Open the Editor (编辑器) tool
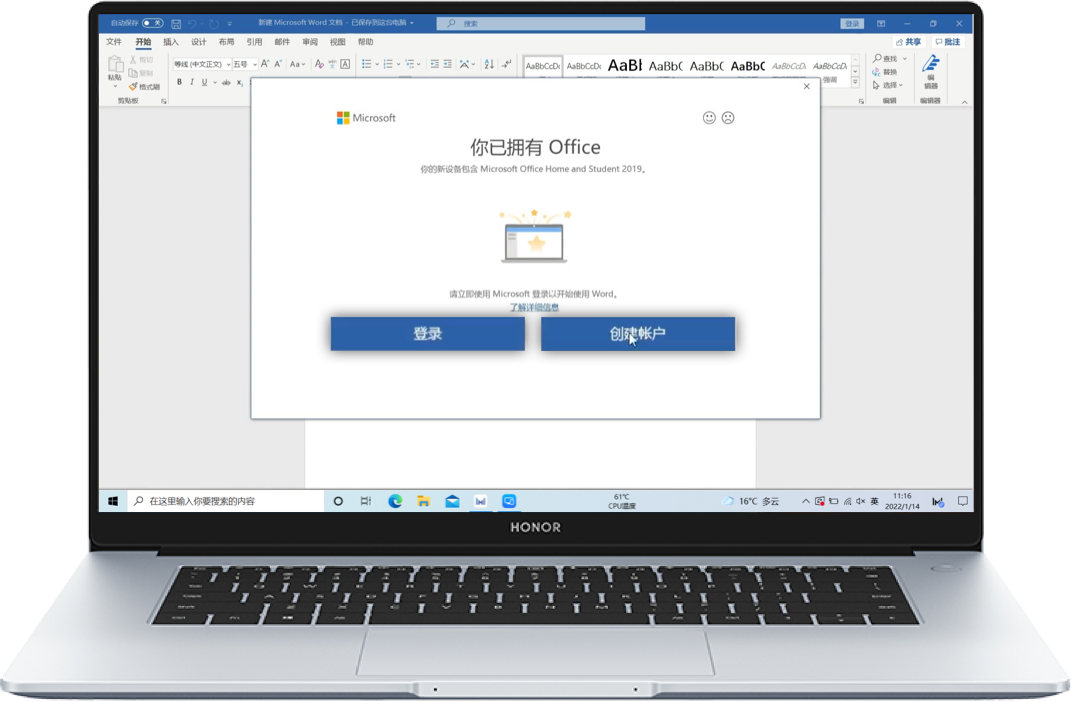 coord(930,72)
